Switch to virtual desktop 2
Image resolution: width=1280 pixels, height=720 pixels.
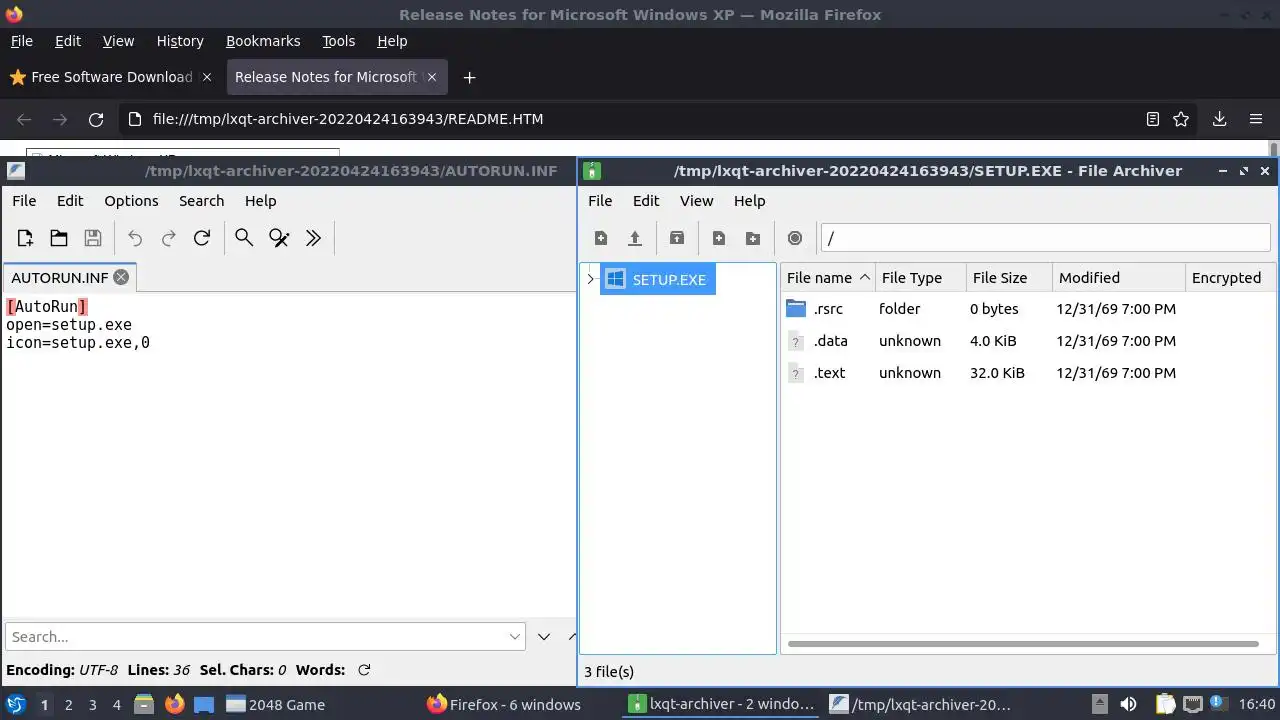click(x=68, y=704)
